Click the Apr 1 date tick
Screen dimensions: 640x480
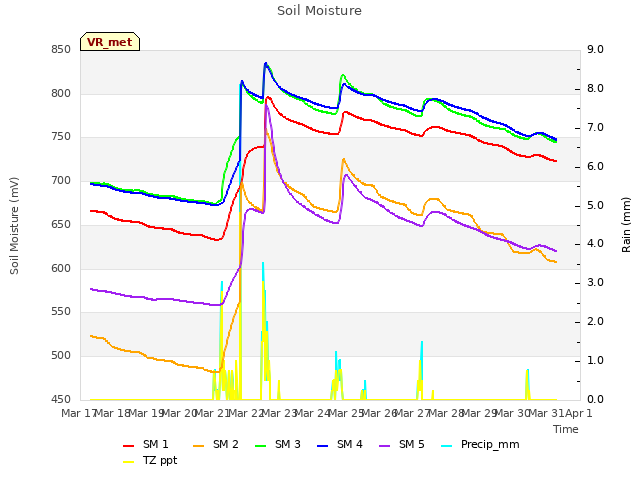coord(579,414)
